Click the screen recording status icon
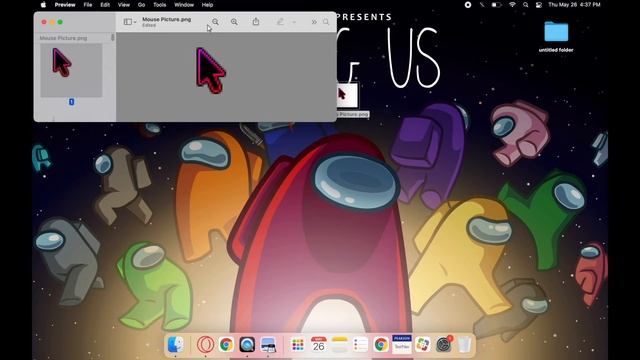Image resolution: width=640 pixels, height=360 pixels. 468,5
